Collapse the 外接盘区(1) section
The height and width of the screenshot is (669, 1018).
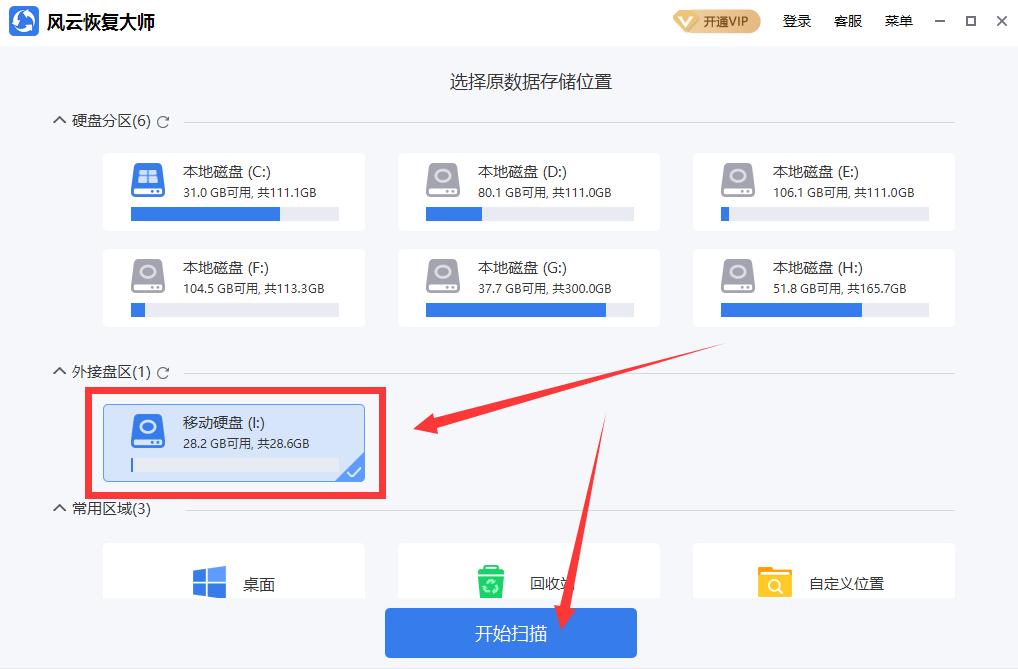tap(59, 371)
